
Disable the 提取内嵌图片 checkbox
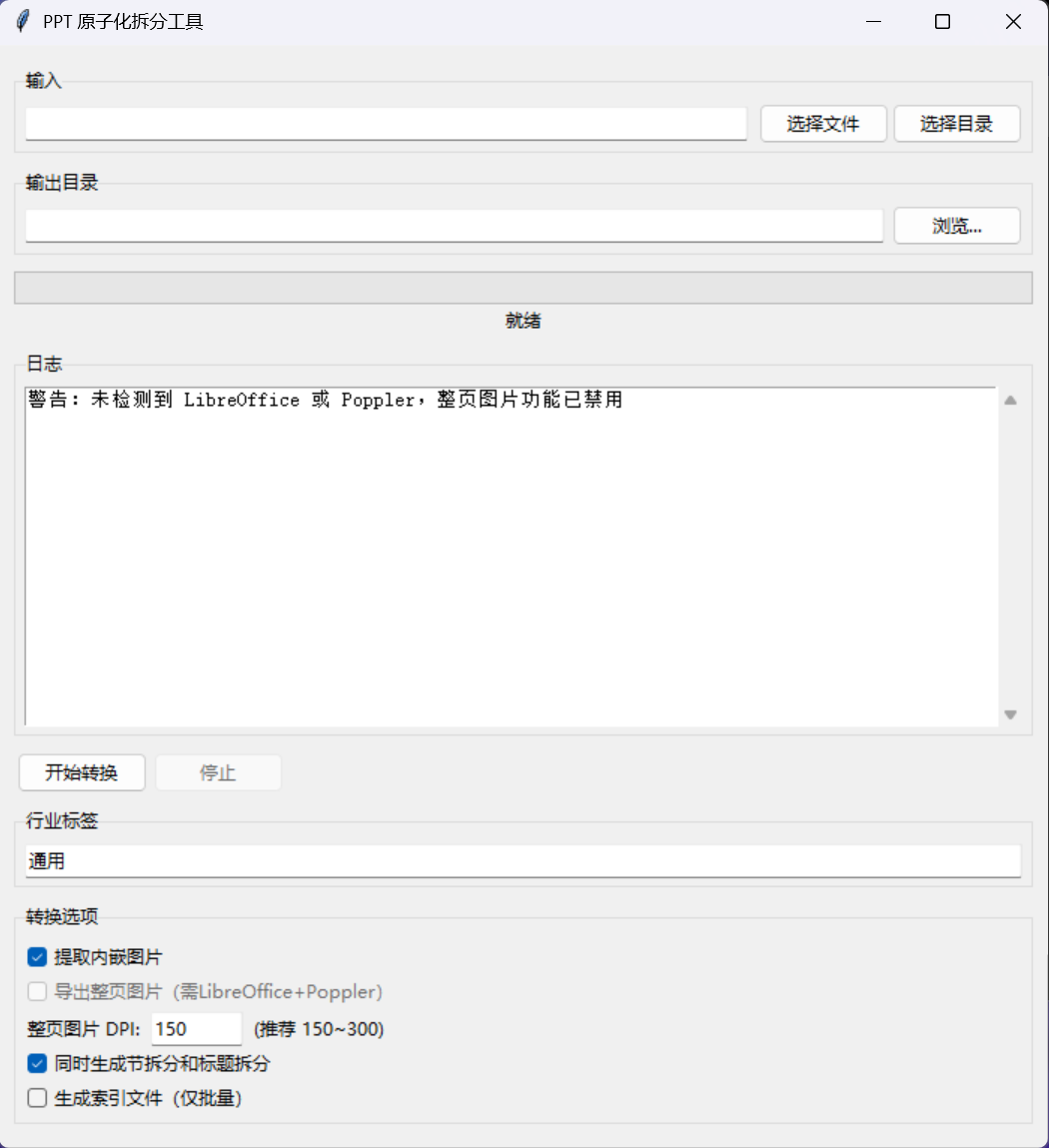37,956
